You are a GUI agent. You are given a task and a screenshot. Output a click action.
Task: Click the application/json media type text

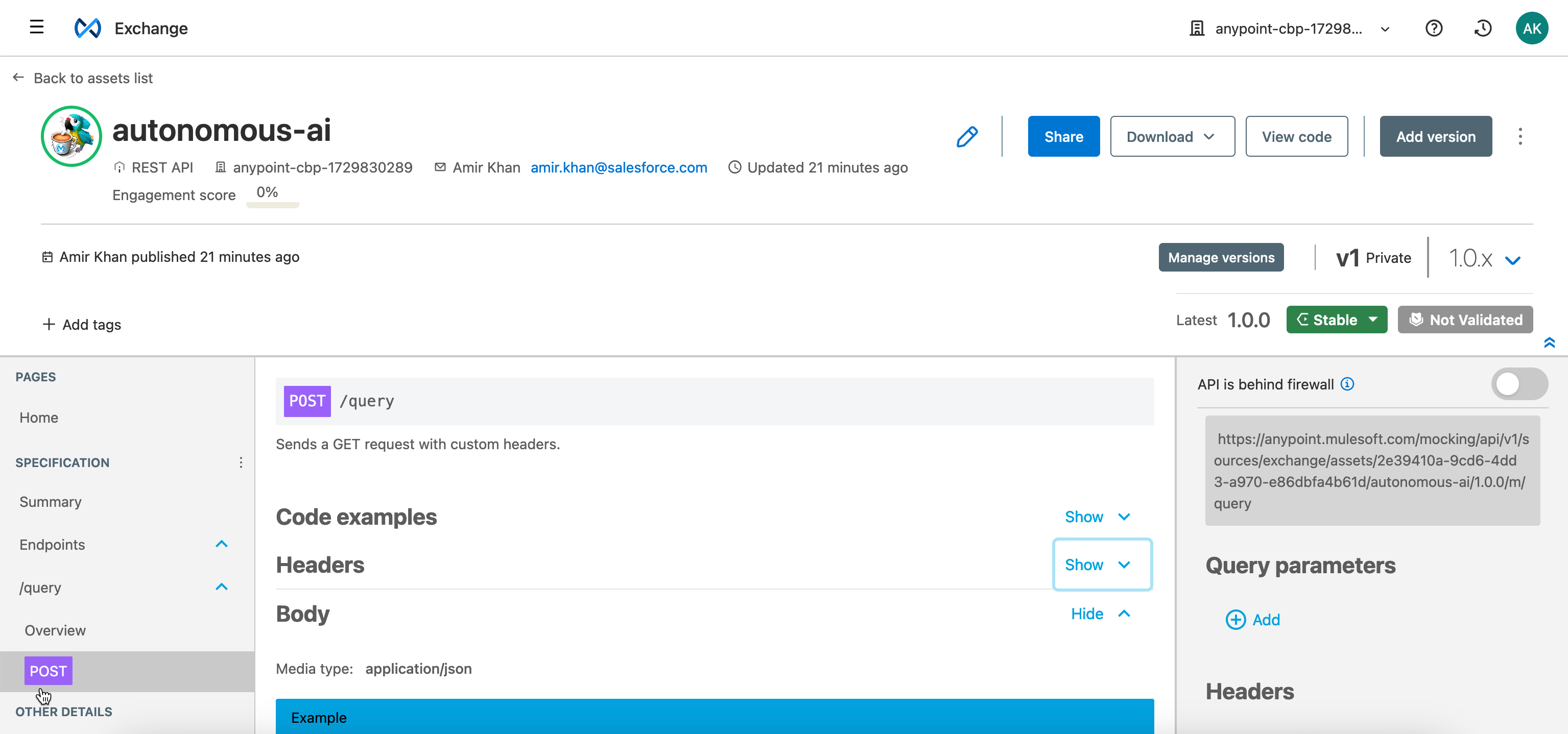pyautogui.click(x=418, y=668)
